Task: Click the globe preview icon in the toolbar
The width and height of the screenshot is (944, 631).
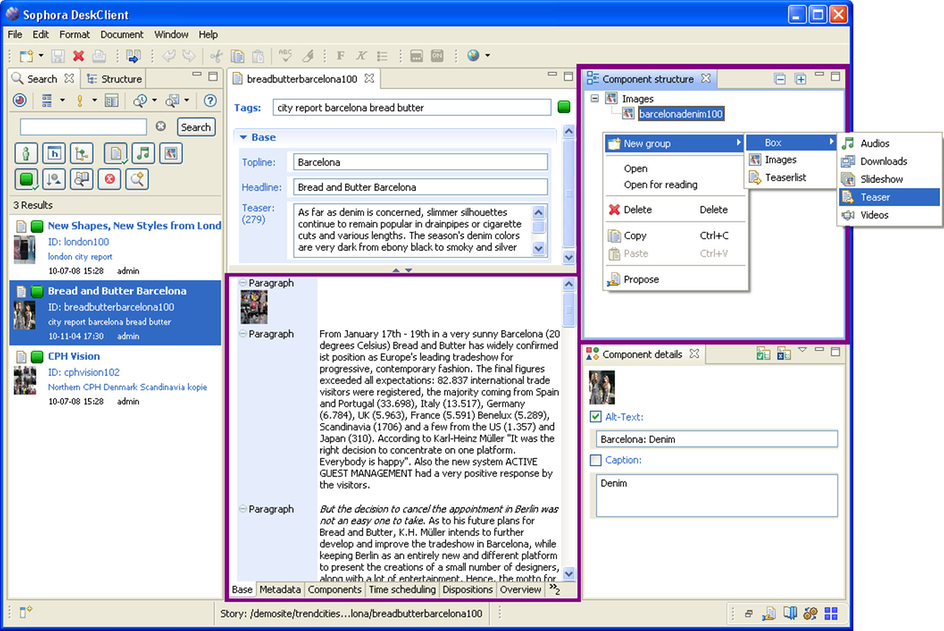Action: (x=474, y=55)
